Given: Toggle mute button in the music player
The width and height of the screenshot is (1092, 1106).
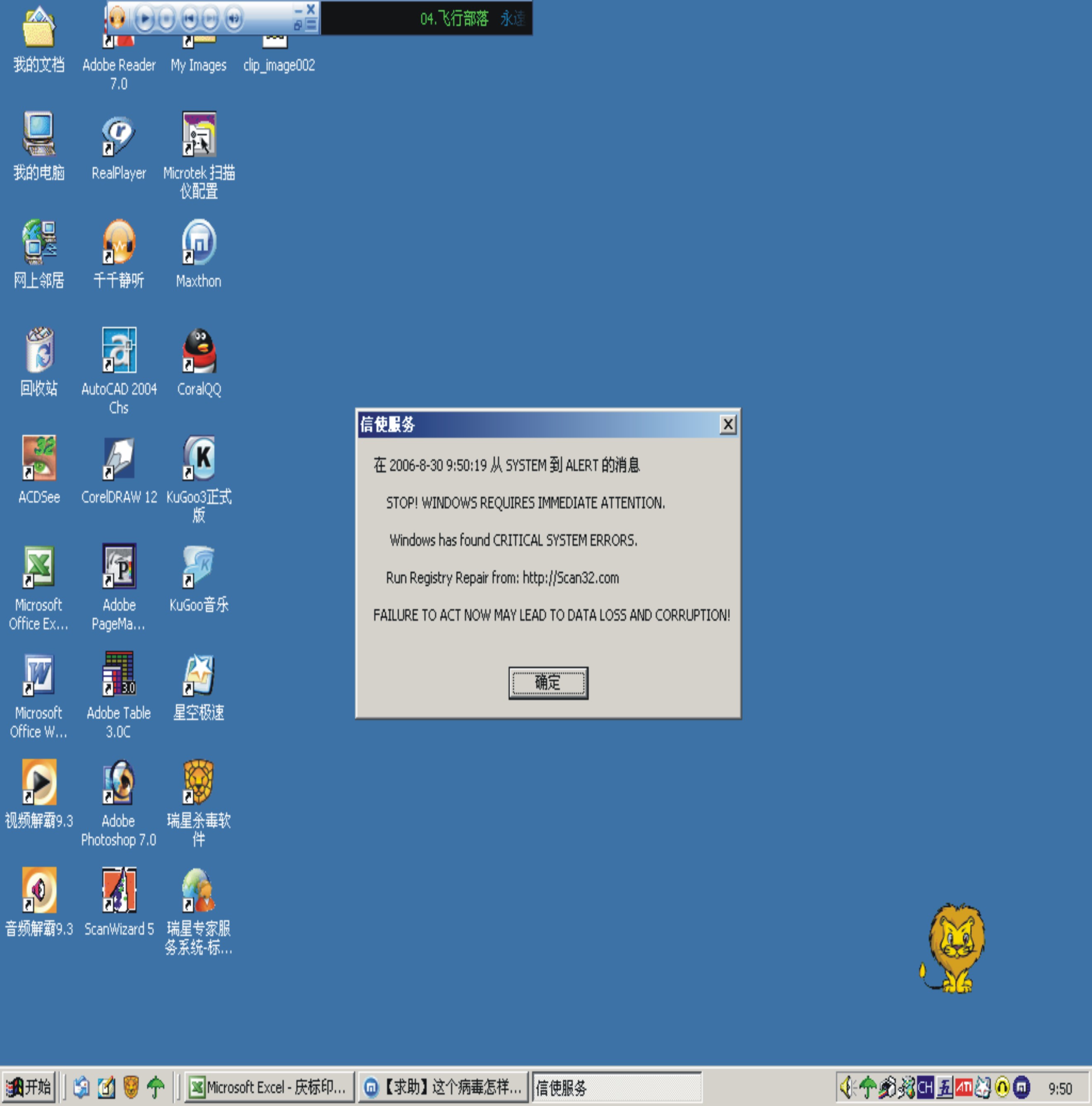Looking at the screenshot, I should tap(233, 19).
